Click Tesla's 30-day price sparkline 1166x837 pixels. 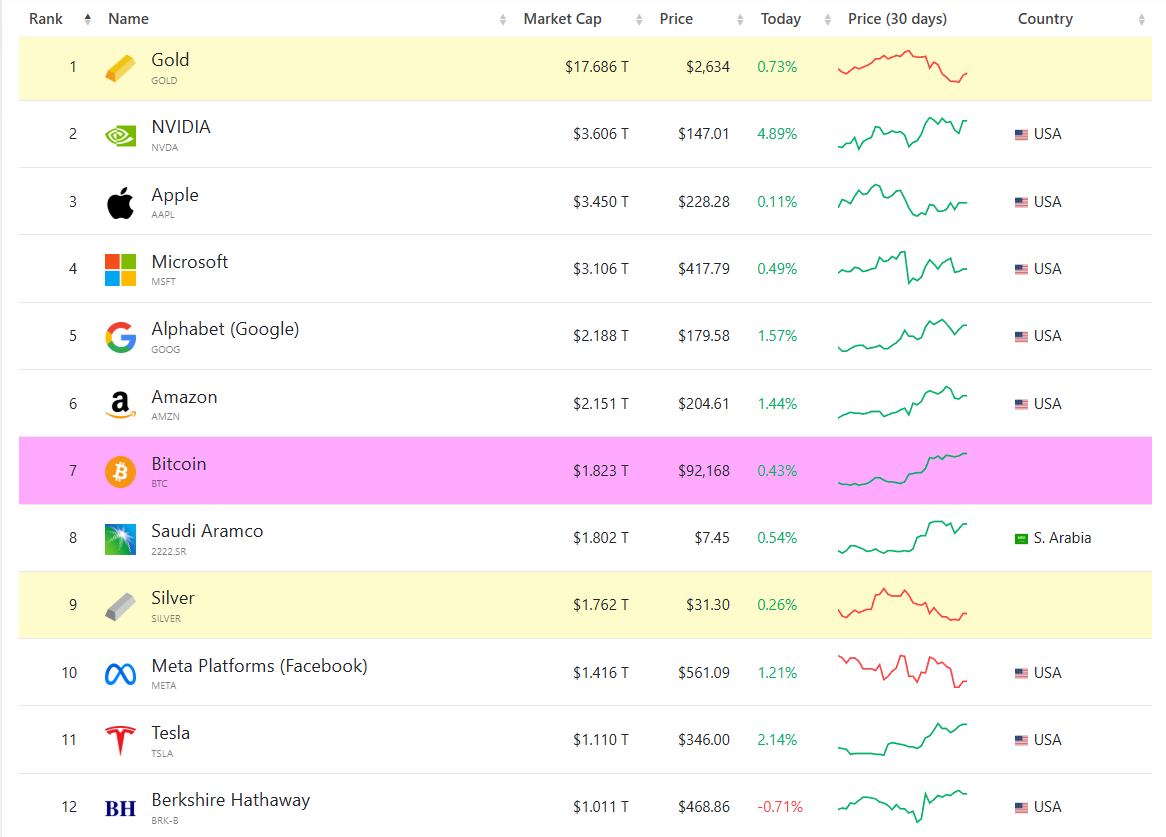pos(903,740)
